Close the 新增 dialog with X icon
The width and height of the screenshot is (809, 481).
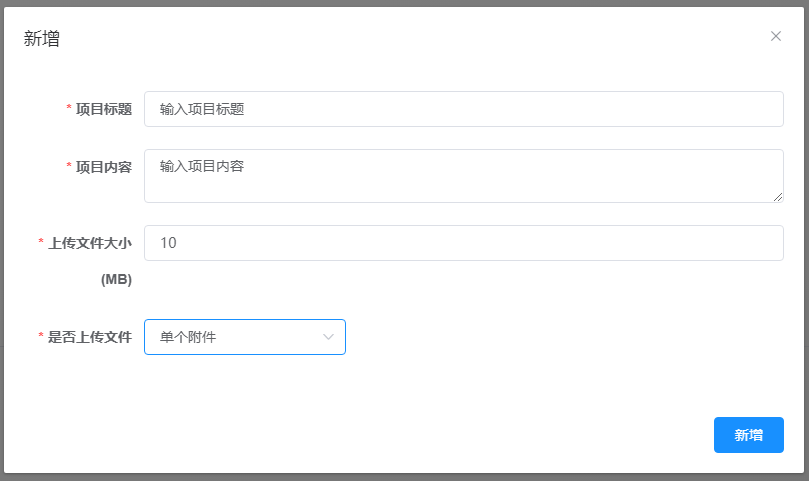776,36
